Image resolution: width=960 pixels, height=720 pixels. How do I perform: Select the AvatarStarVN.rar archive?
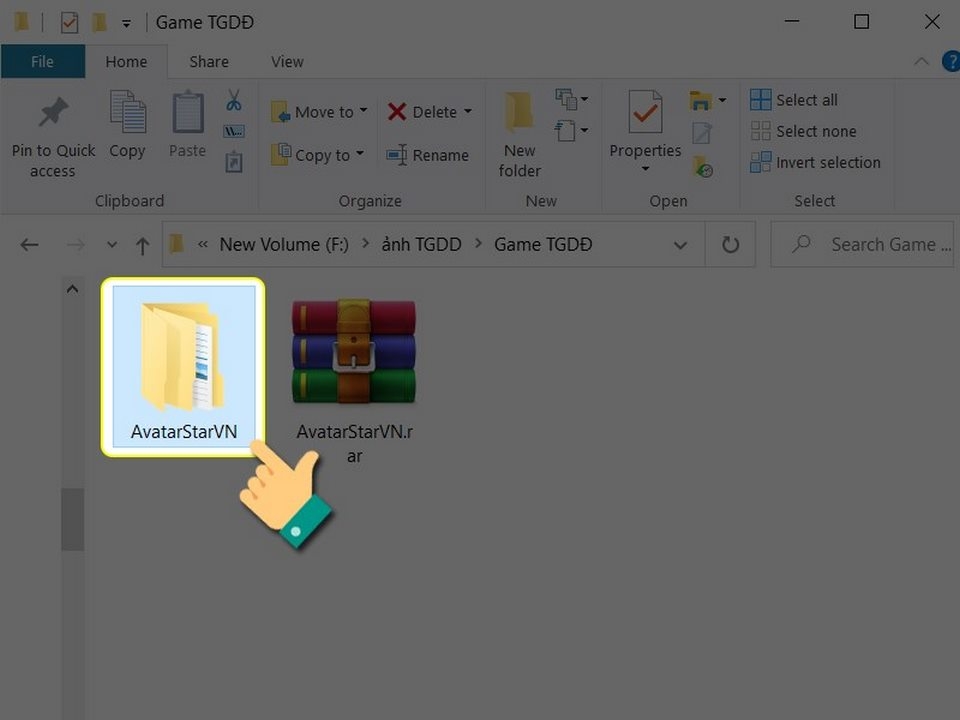point(354,380)
